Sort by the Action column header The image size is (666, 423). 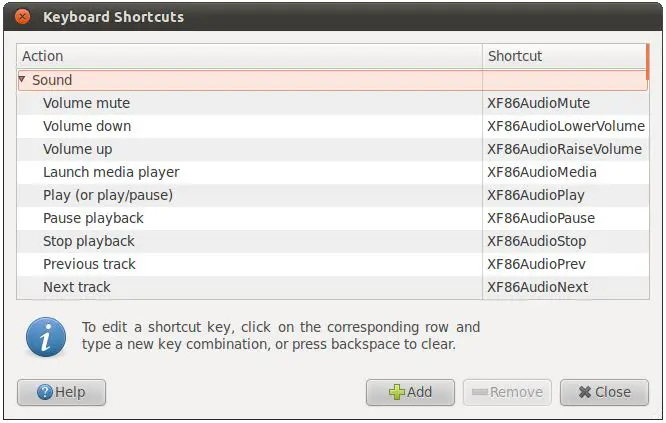pos(250,56)
